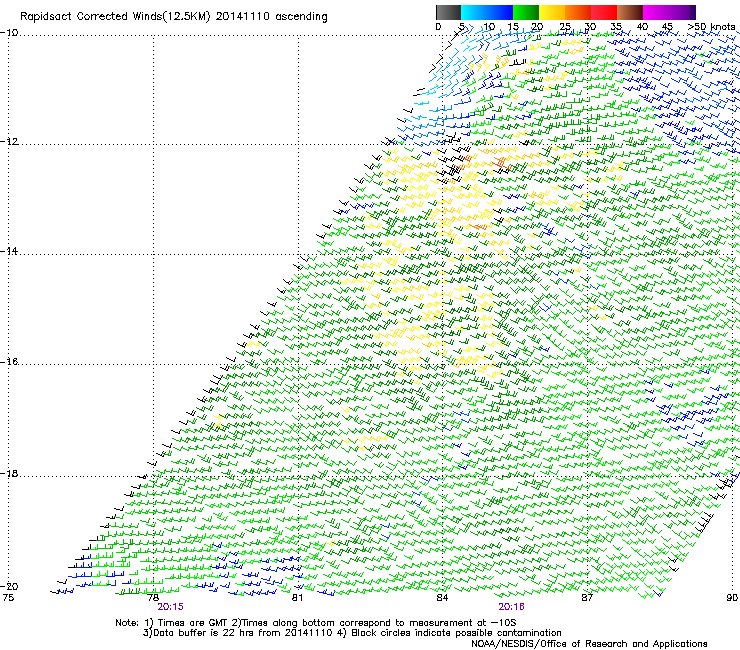740x650 pixels.
Task: Click the '81' longitude axis label
Action: pyautogui.click(x=297, y=598)
